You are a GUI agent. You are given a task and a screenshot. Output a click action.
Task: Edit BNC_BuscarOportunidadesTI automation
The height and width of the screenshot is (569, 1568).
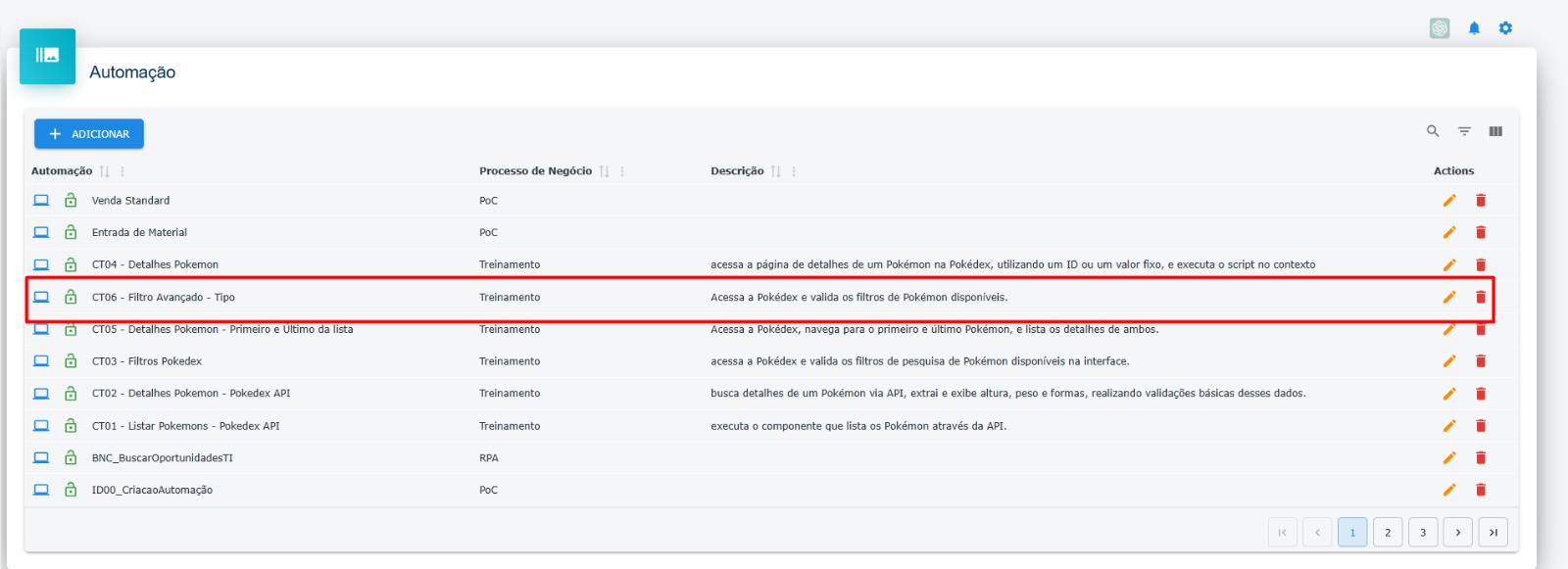[1449, 458]
